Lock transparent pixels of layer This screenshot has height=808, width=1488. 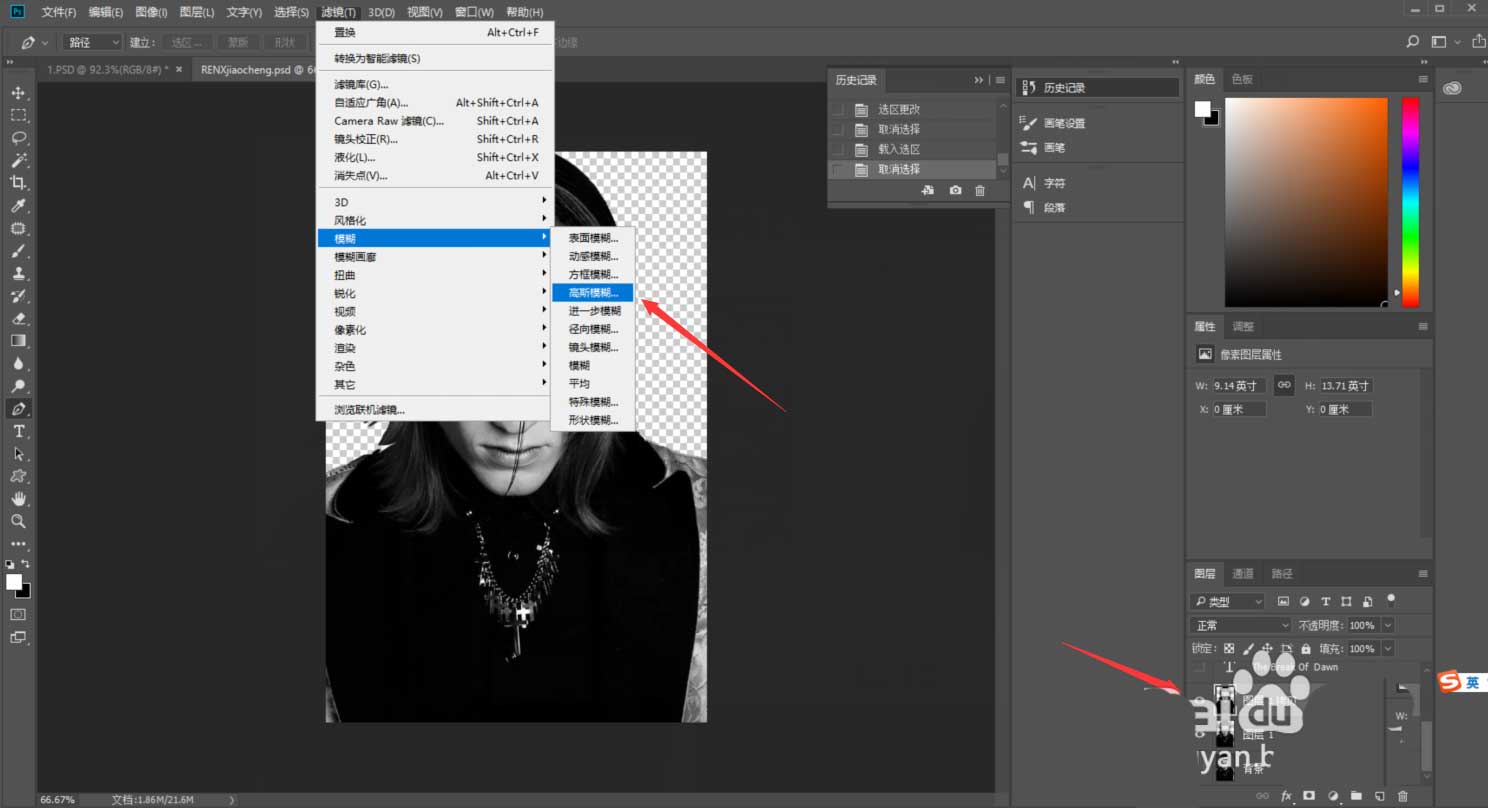point(1229,649)
